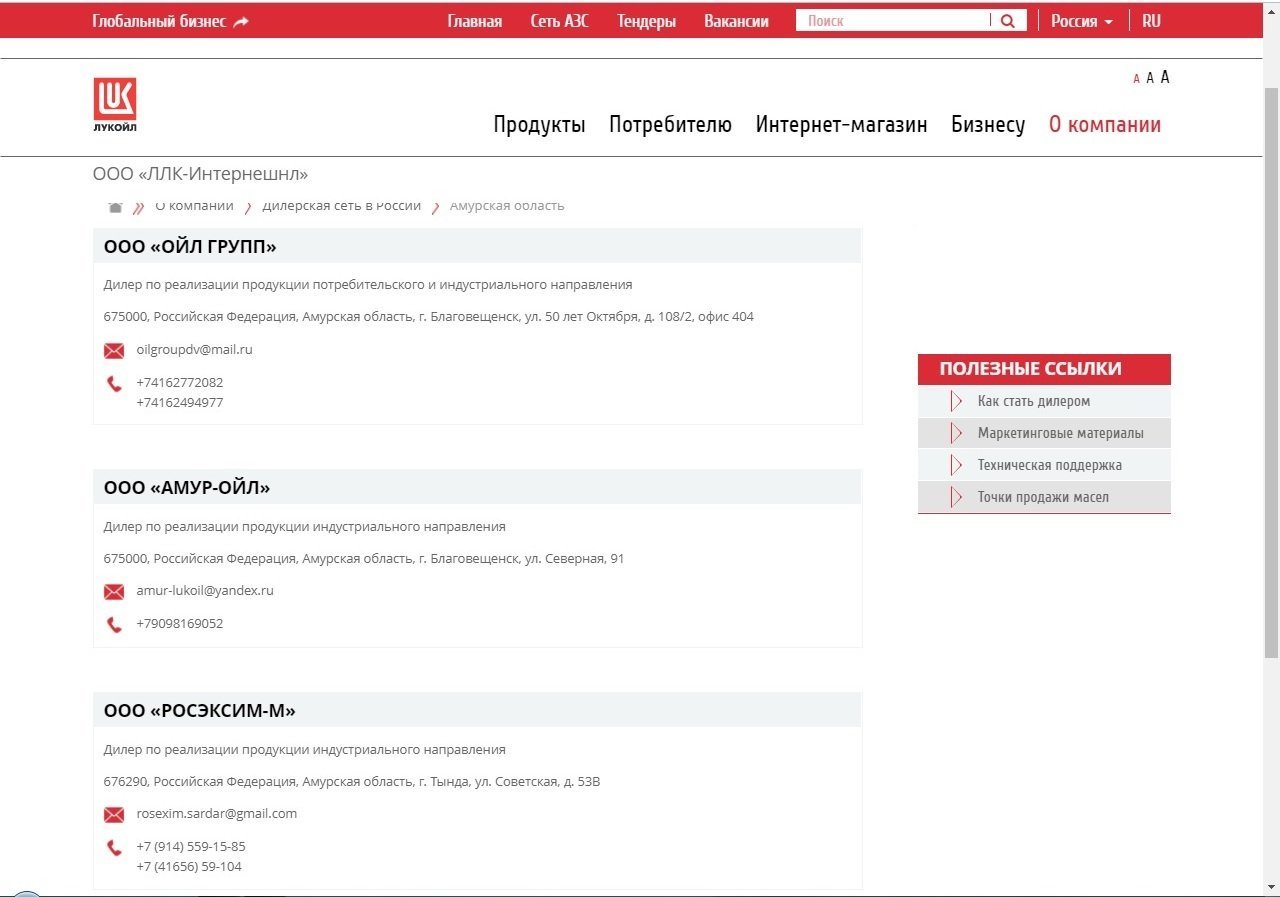
Task: Open the Маркетинговые материалы link
Action: [1061, 433]
